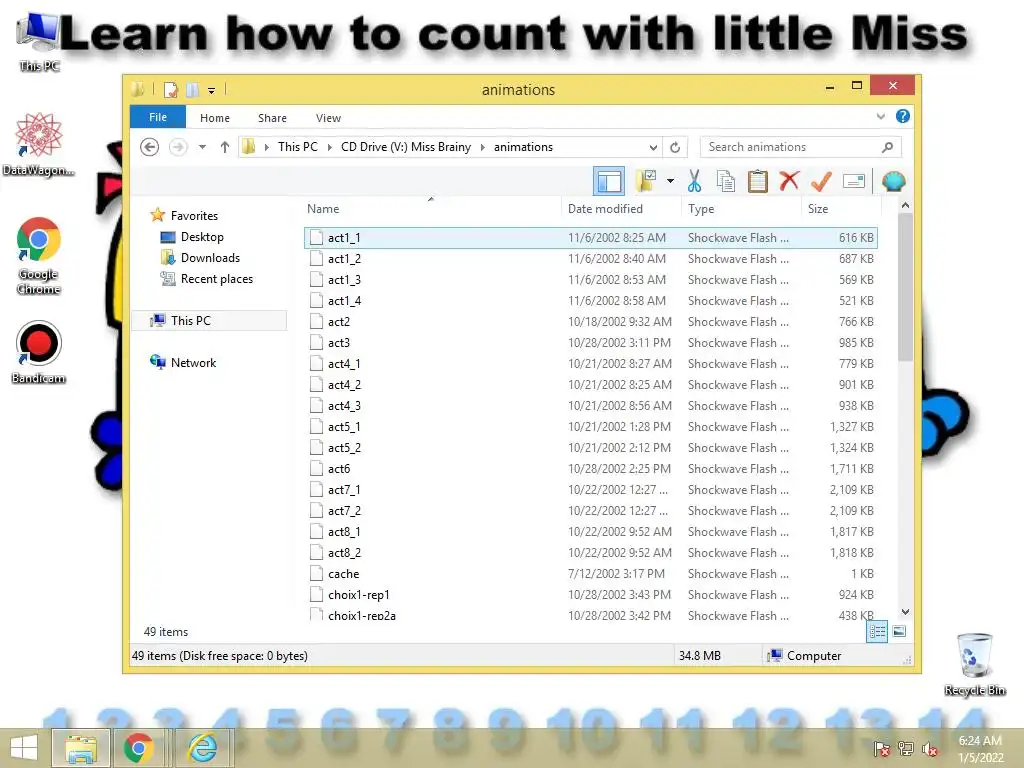Open the File tab
The image size is (1024, 768).
click(x=158, y=117)
